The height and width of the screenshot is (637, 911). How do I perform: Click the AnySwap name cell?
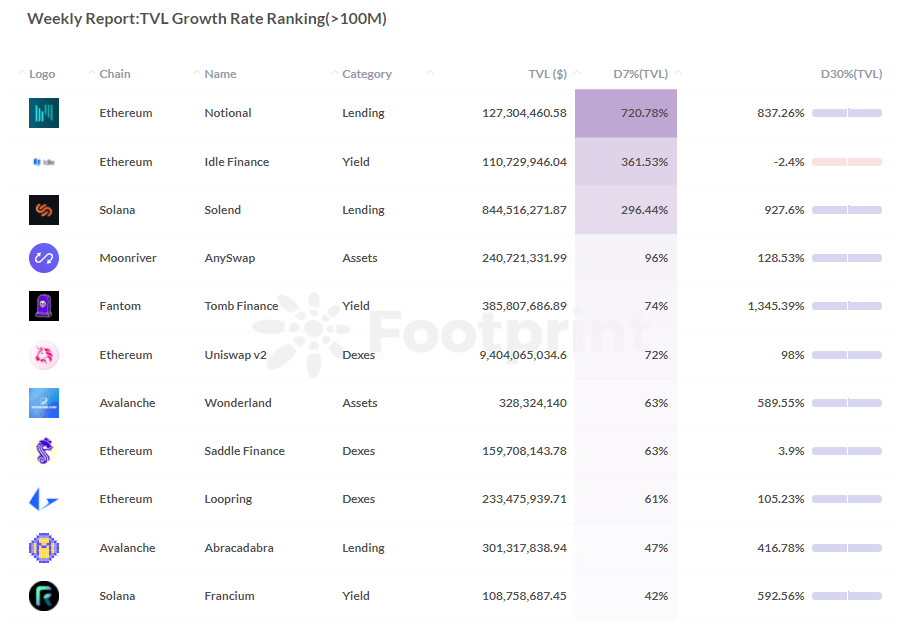(x=229, y=258)
